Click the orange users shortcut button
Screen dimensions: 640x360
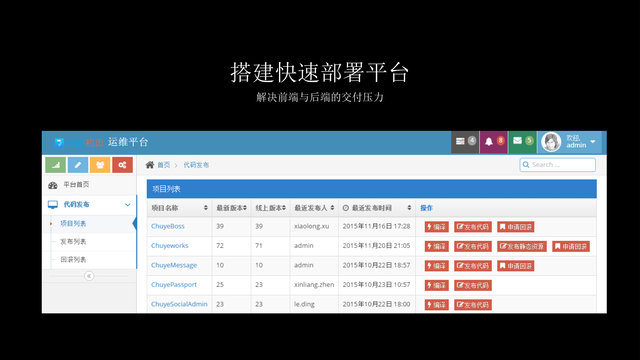100,165
